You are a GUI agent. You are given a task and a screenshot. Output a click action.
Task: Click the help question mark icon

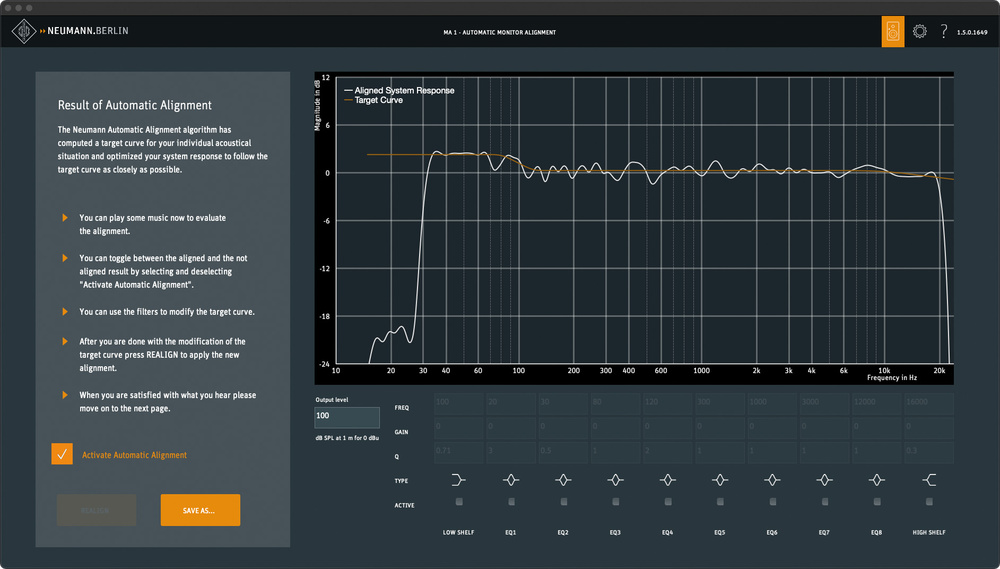click(943, 32)
